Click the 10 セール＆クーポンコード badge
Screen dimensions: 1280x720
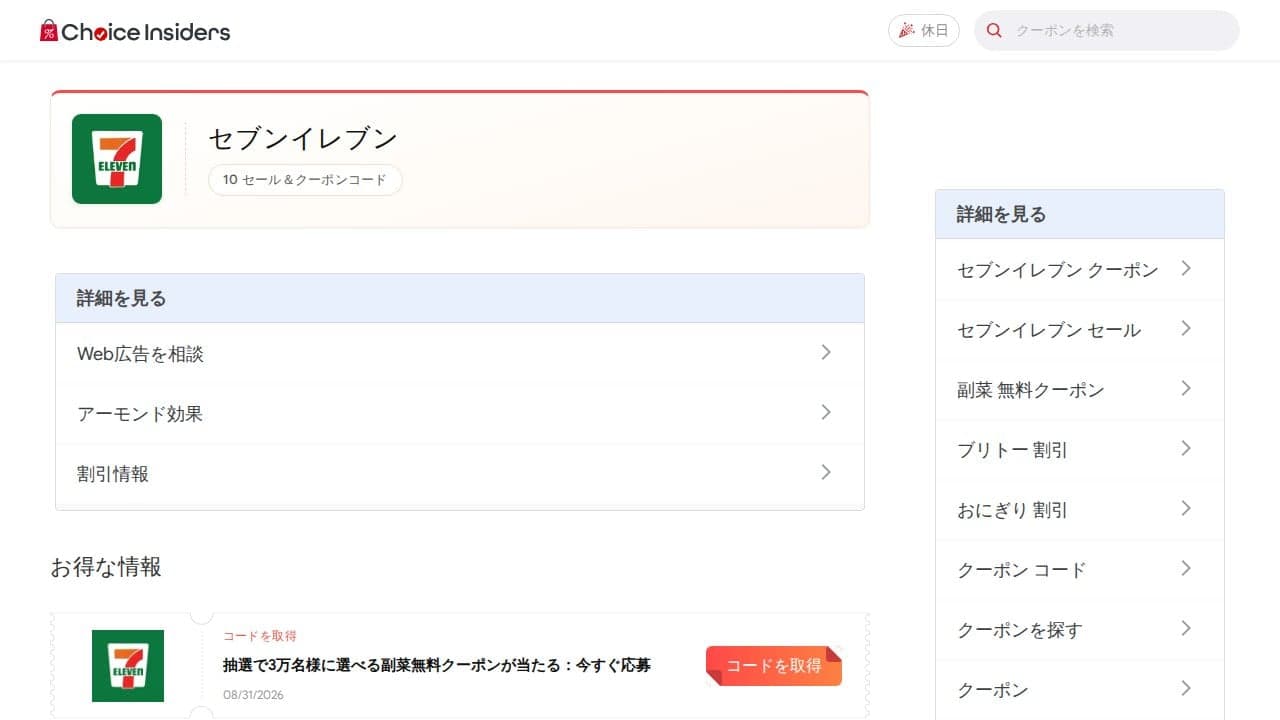(305, 180)
